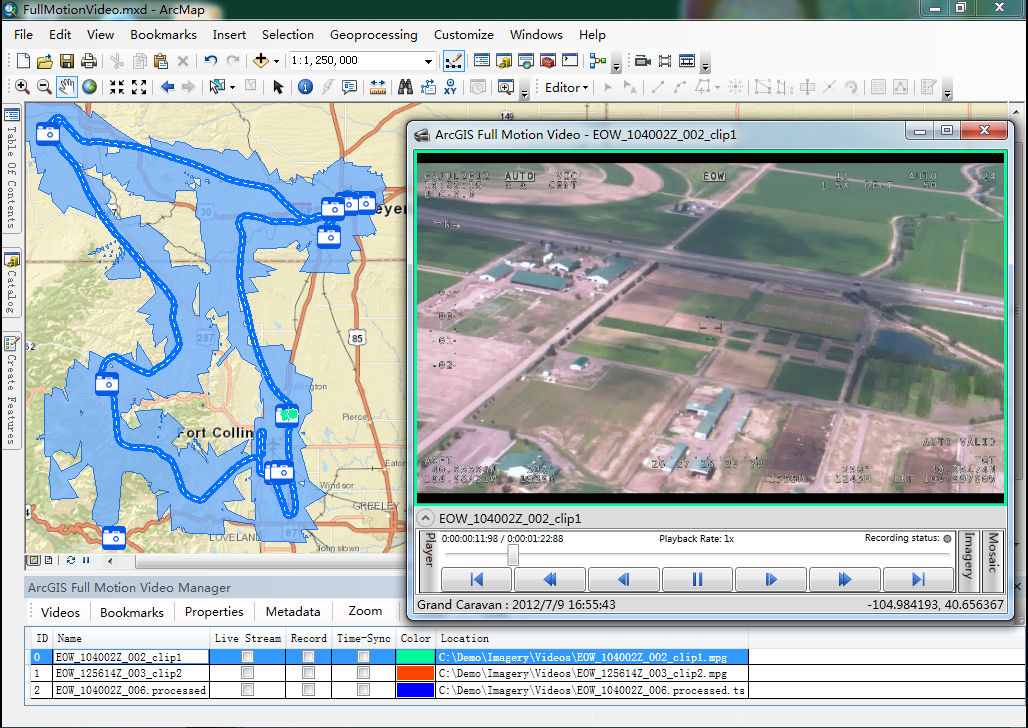Switch to the Metadata tab in Video Manager
Screen dimensions: 1028x728
[293, 612]
